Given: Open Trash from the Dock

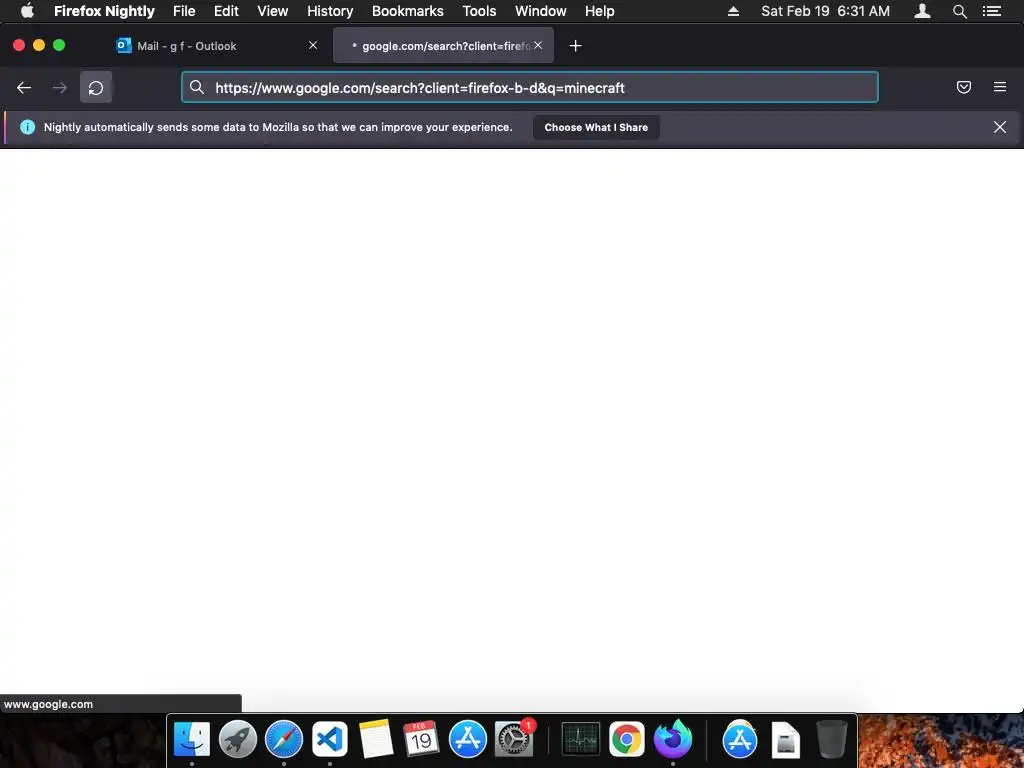Looking at the screenshot, I should pos(832,739).
